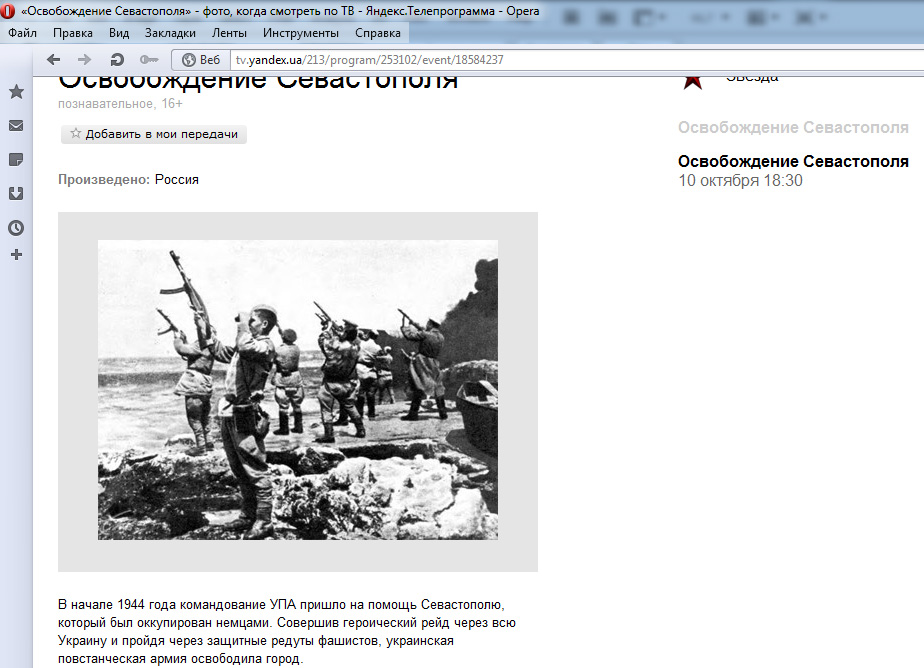This screenshot has height=668, width=924.
Task: Click the tv.yandex.ua address field
Action: click(578, 59)
